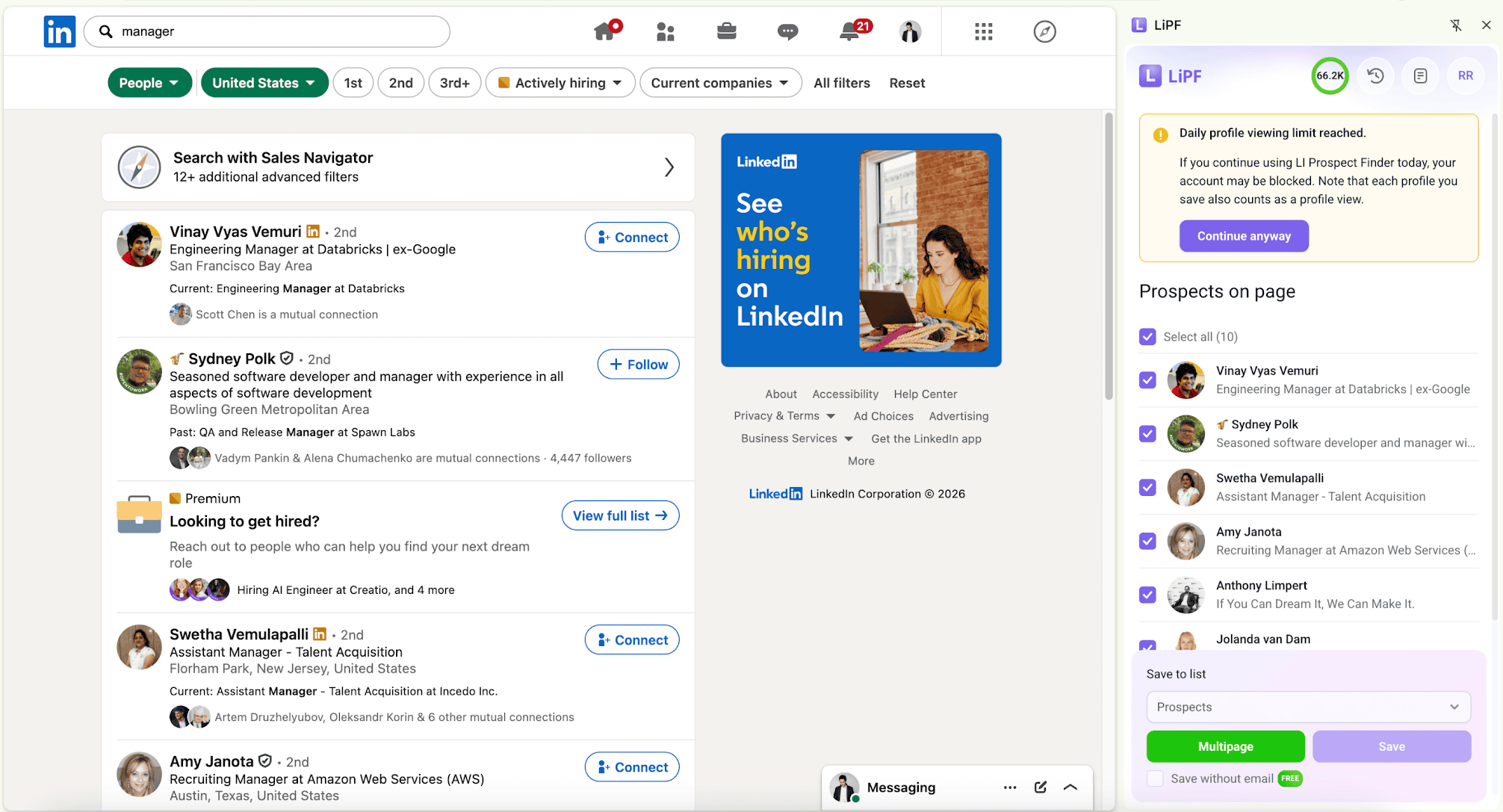Open the People filter dropdown
Screen dimensions: 1503x812
(x=149, y=83)
